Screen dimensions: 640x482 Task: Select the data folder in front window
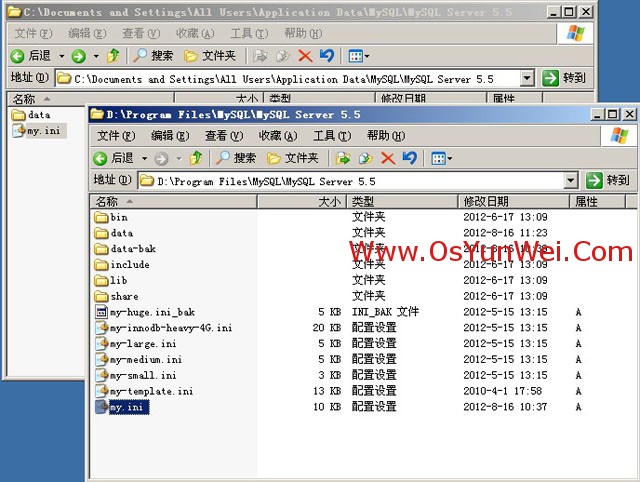click(114, 233)
